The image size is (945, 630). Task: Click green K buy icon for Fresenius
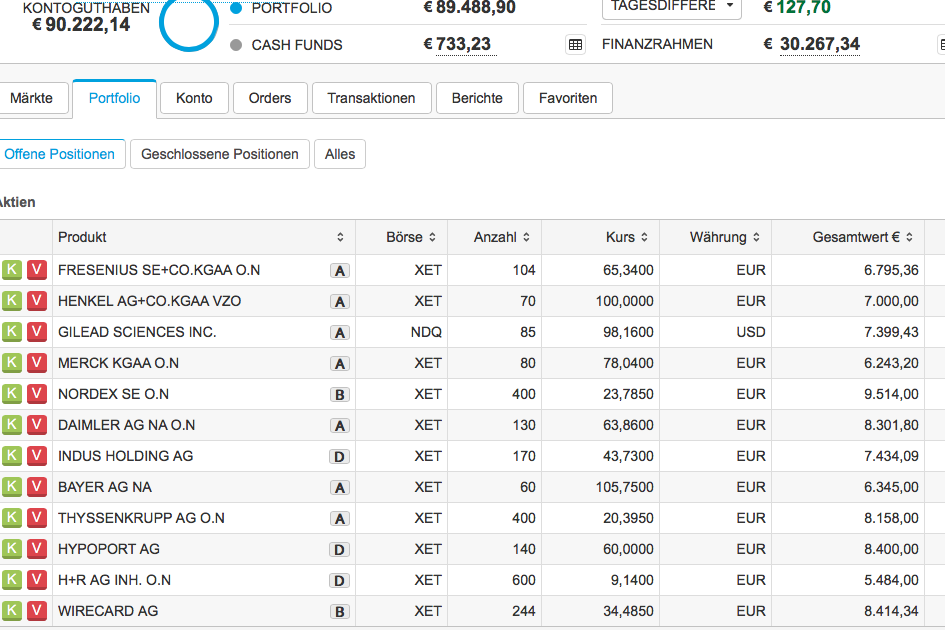[12, 270]
